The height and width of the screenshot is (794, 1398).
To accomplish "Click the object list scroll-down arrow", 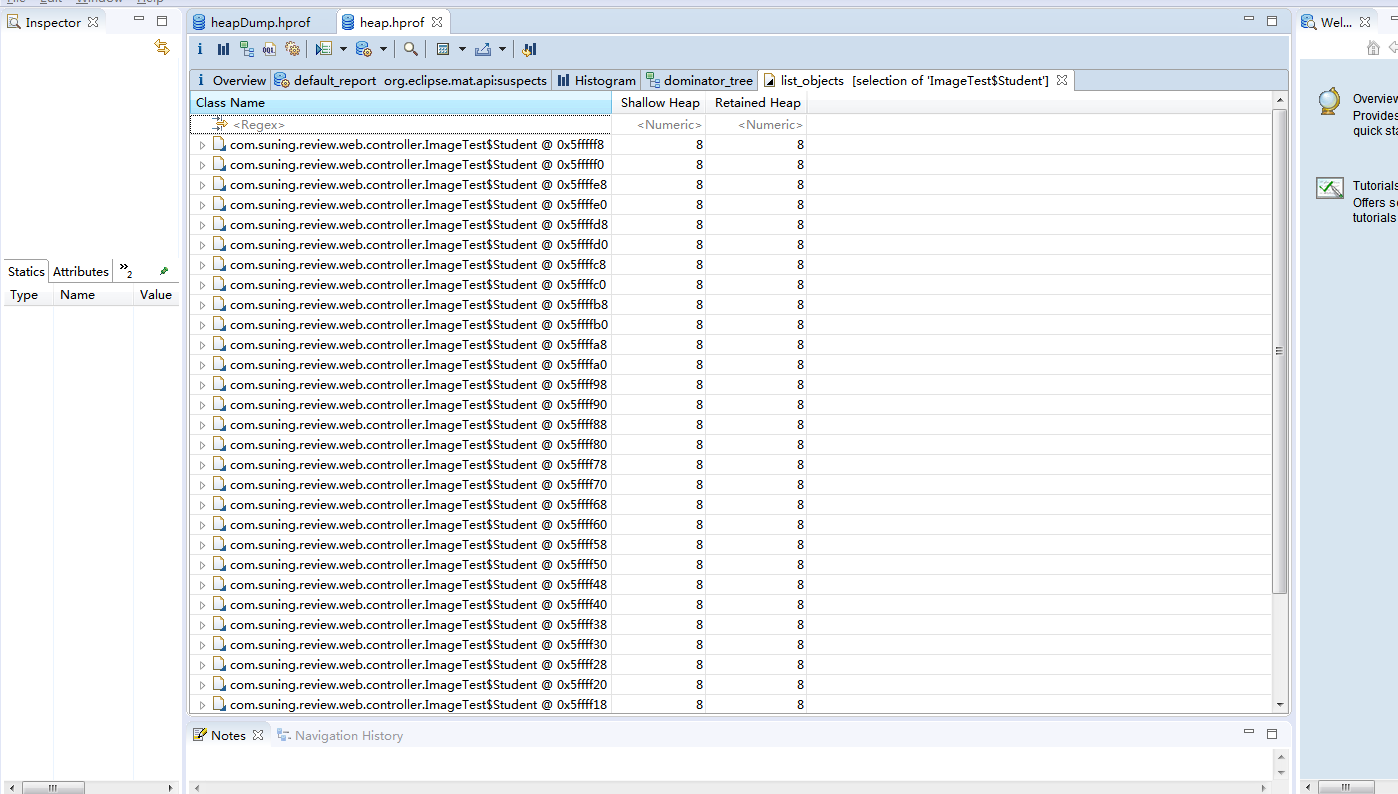I will tap(1280, 704).
